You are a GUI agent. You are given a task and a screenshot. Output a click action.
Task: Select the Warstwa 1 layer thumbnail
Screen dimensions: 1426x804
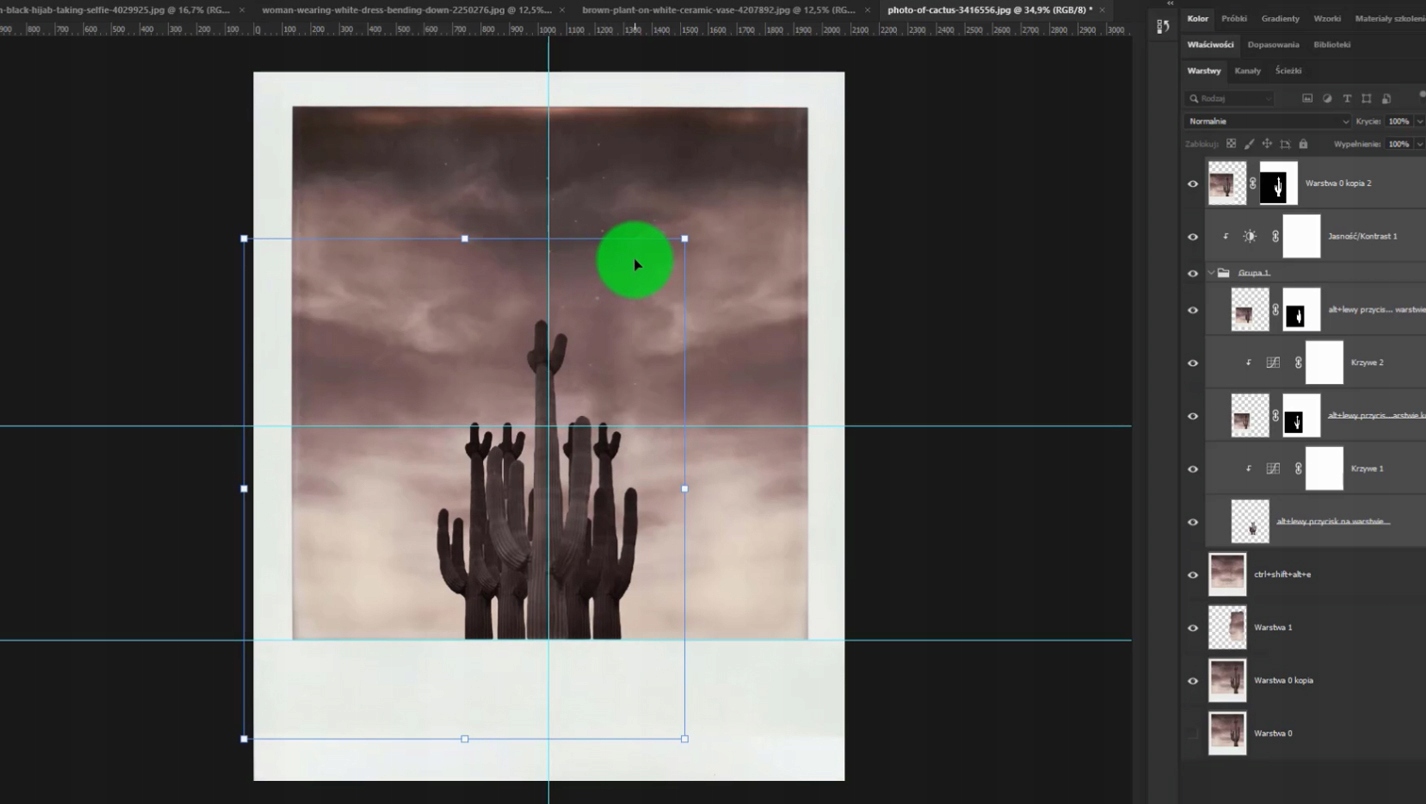click(1227, 628)
